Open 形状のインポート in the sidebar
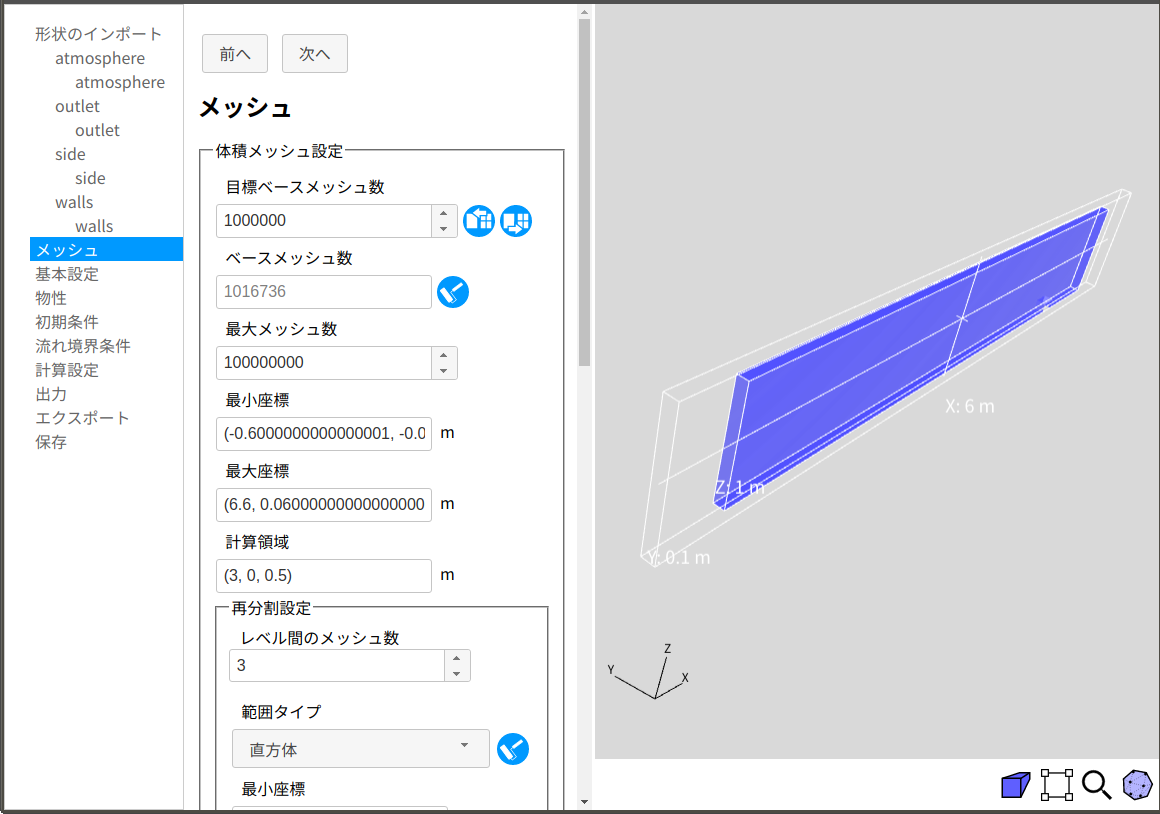1160x814 pixels. 98,34
